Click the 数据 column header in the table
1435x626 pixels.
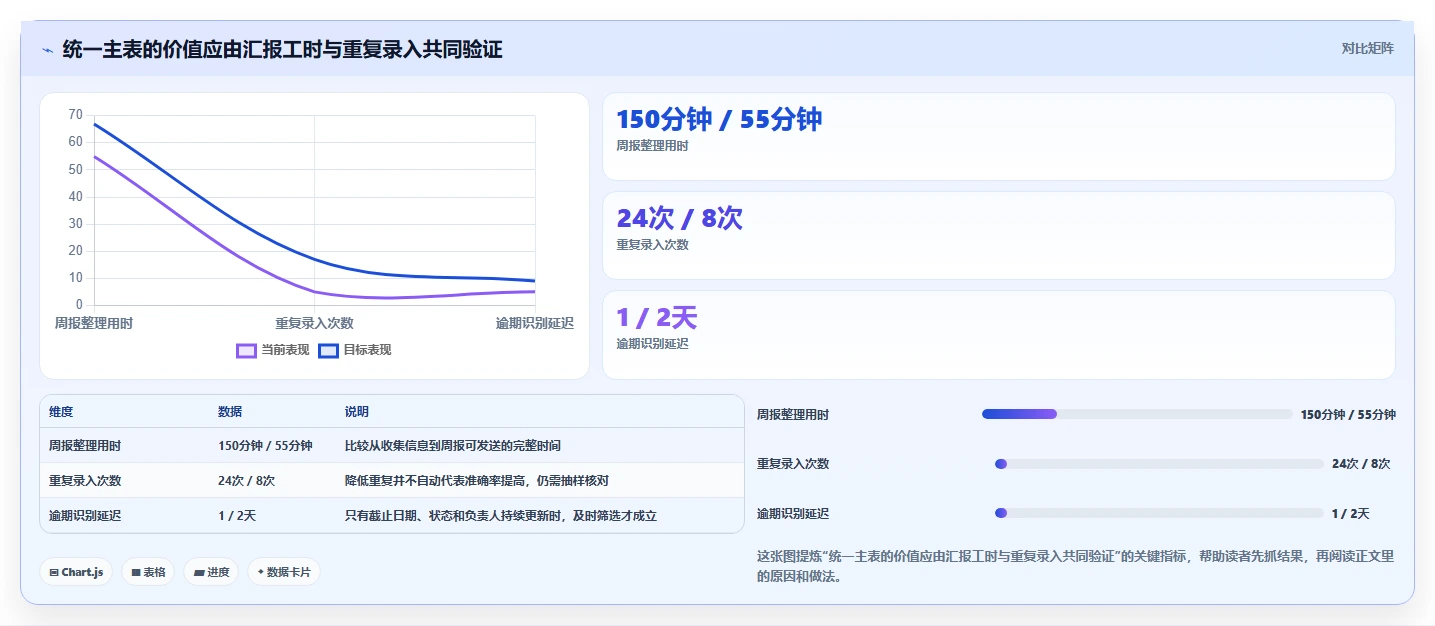[230, 412]
